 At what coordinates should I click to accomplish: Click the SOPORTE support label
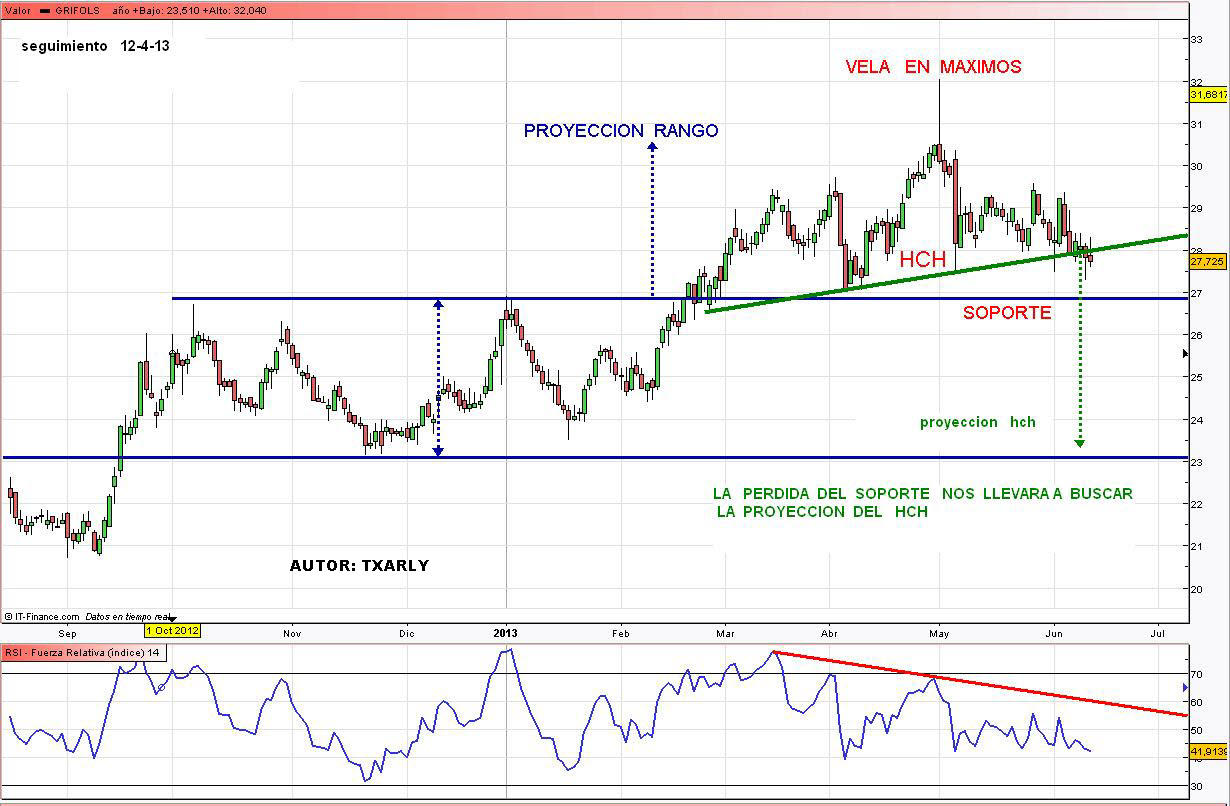tap(1006, 313)
